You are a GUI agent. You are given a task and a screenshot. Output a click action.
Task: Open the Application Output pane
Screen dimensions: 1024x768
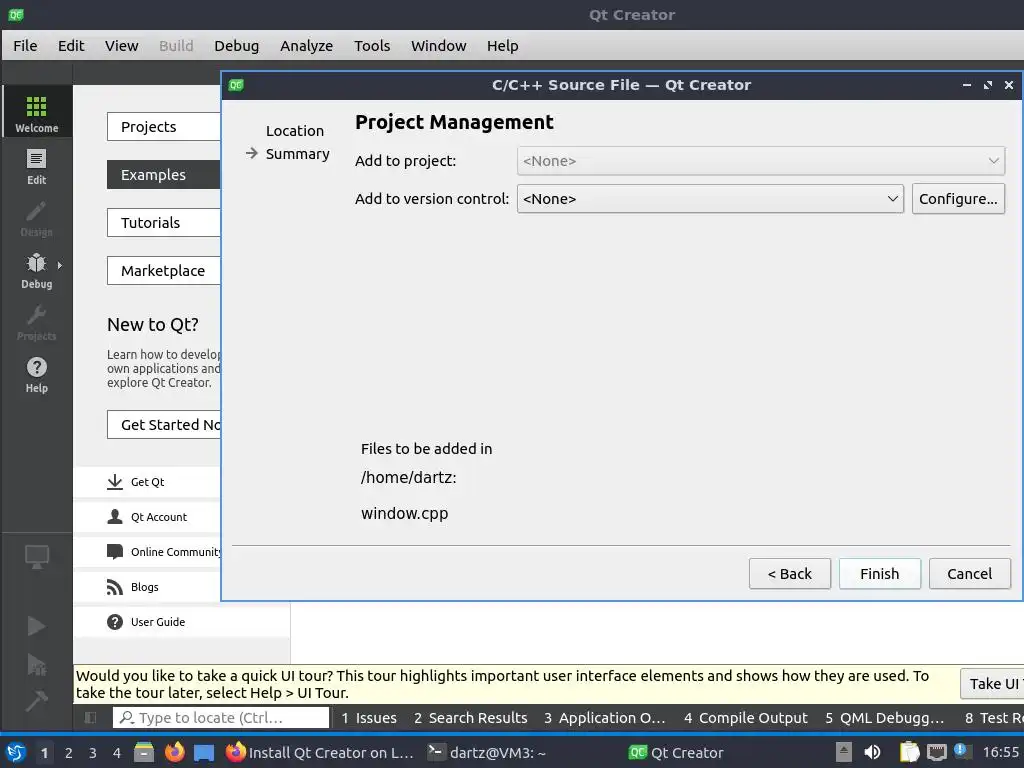click(x=605, y=718)
